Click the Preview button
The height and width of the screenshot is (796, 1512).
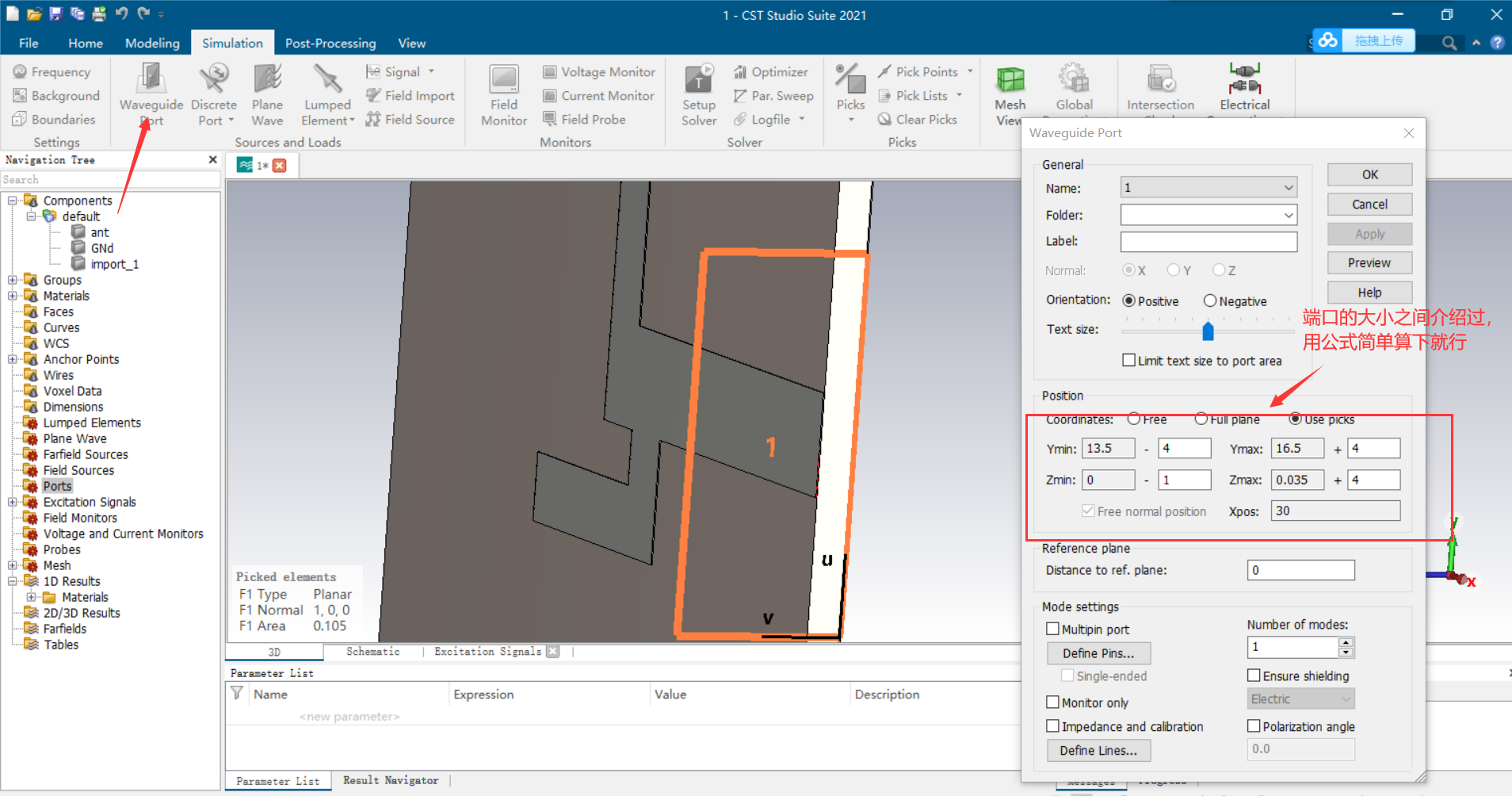(x=1369, y=262)
